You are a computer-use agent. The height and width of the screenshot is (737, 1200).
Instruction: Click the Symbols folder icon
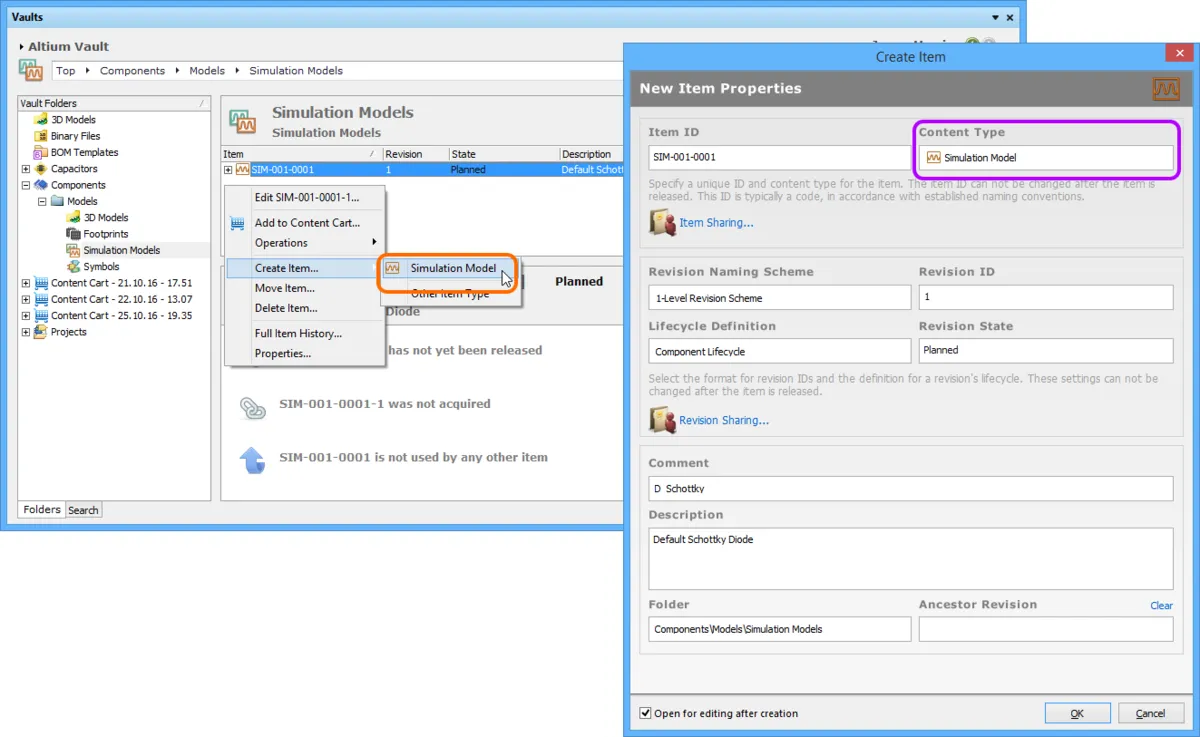click(x=74, y=267)
